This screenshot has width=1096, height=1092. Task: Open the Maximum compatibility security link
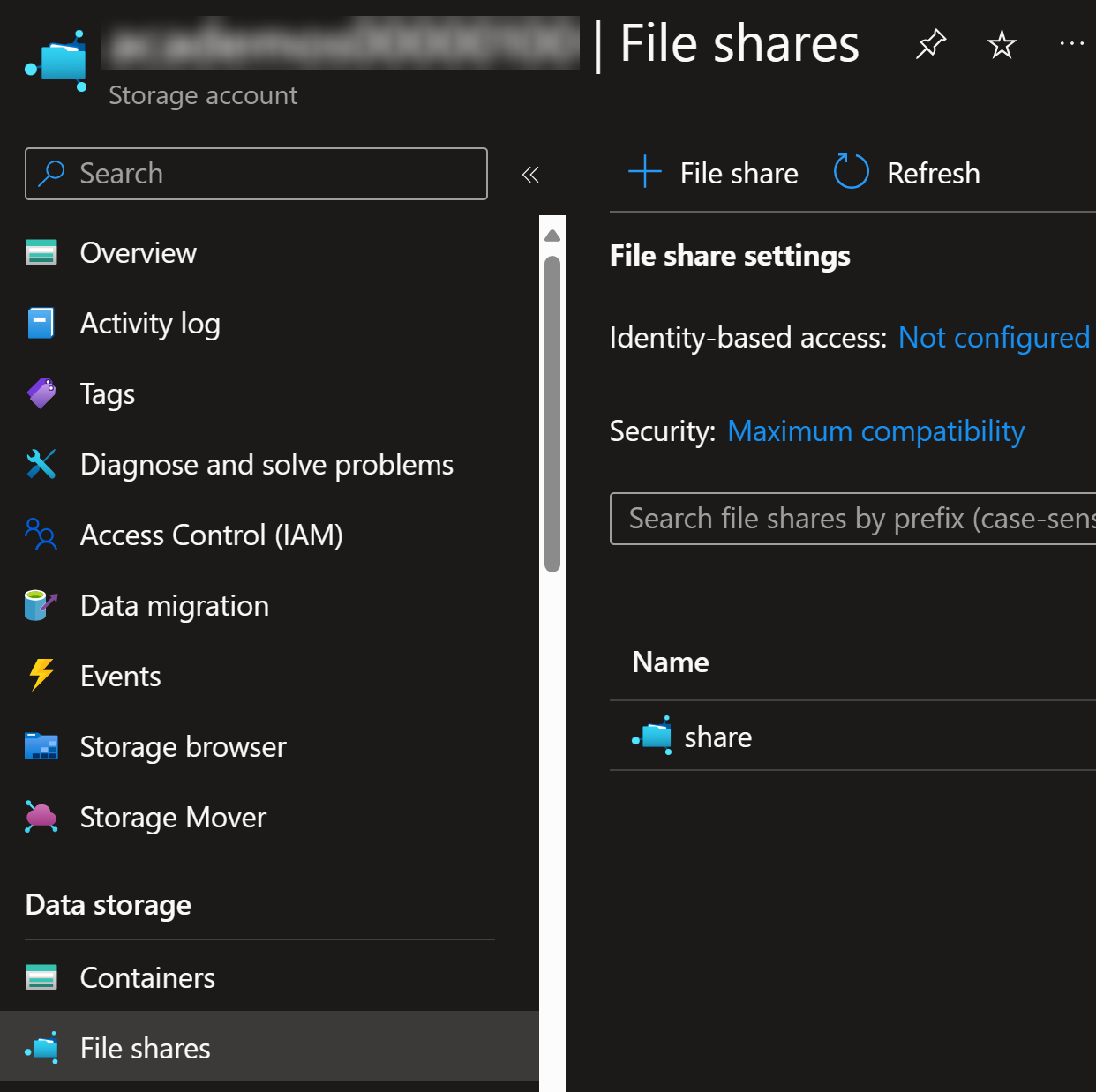click(x=875, y=431)
